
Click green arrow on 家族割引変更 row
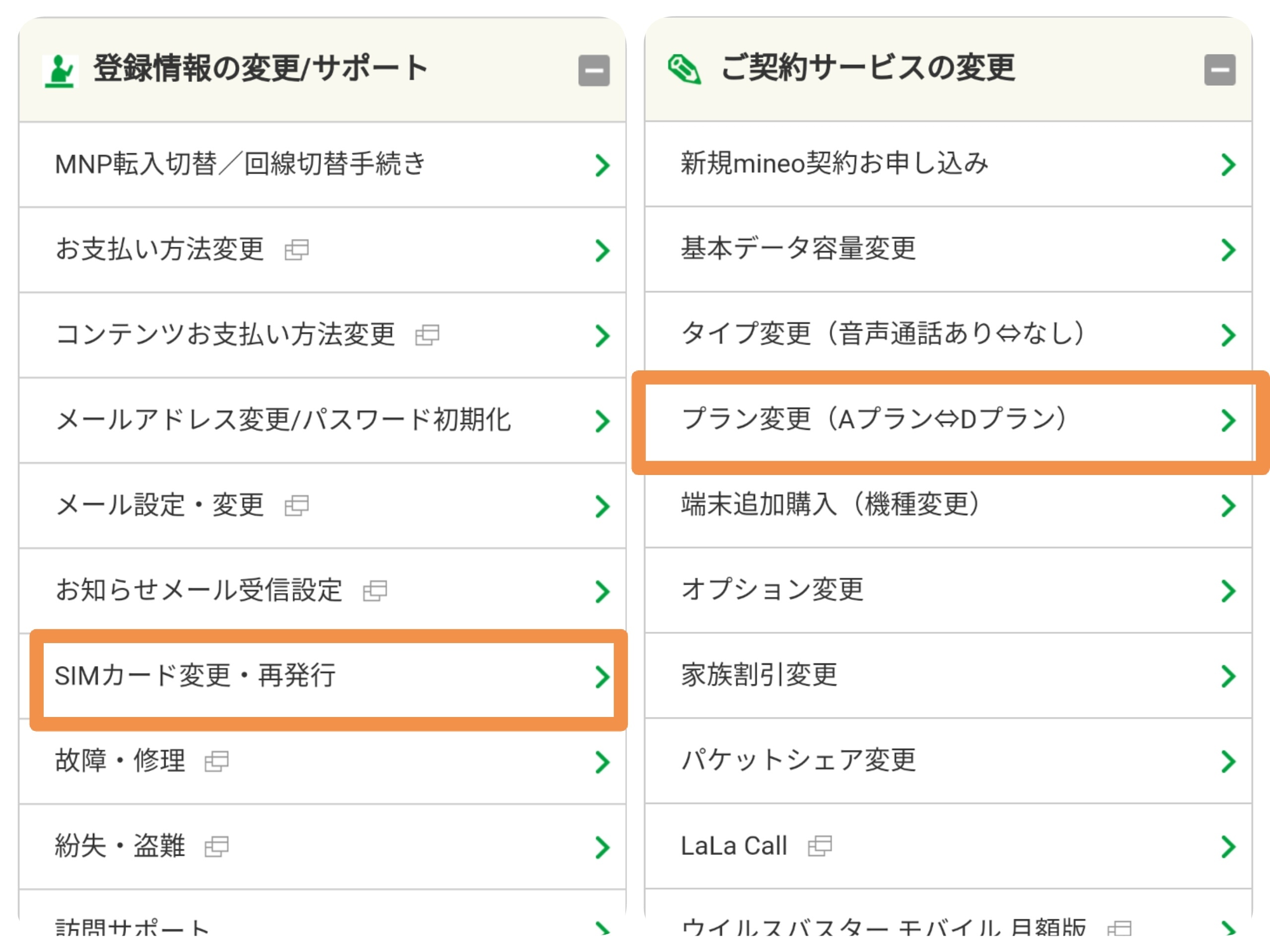(x=1227, y=676)
